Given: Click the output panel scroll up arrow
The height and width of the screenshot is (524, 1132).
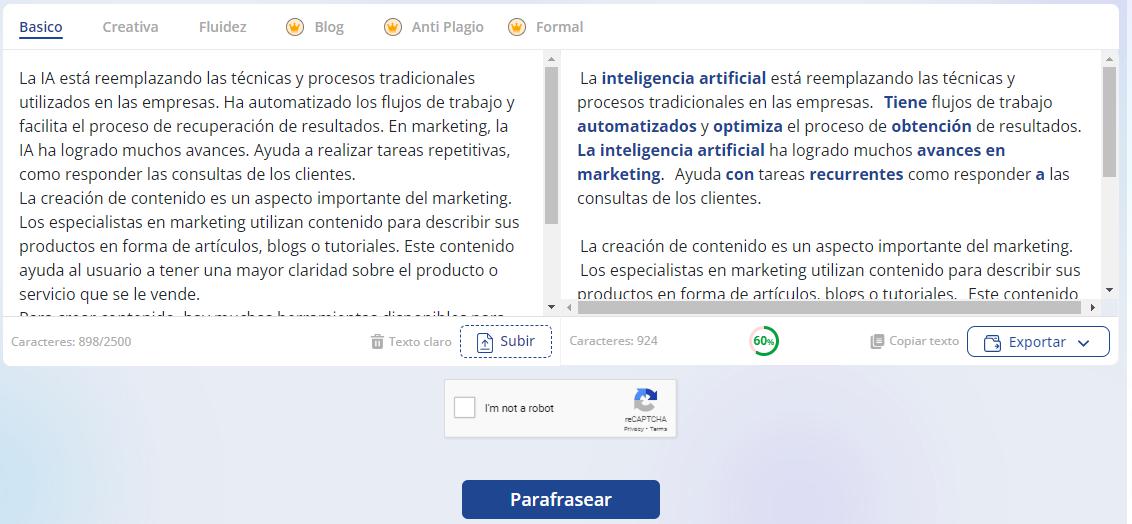Looking at the screenshot, I should pos(1108,60).
